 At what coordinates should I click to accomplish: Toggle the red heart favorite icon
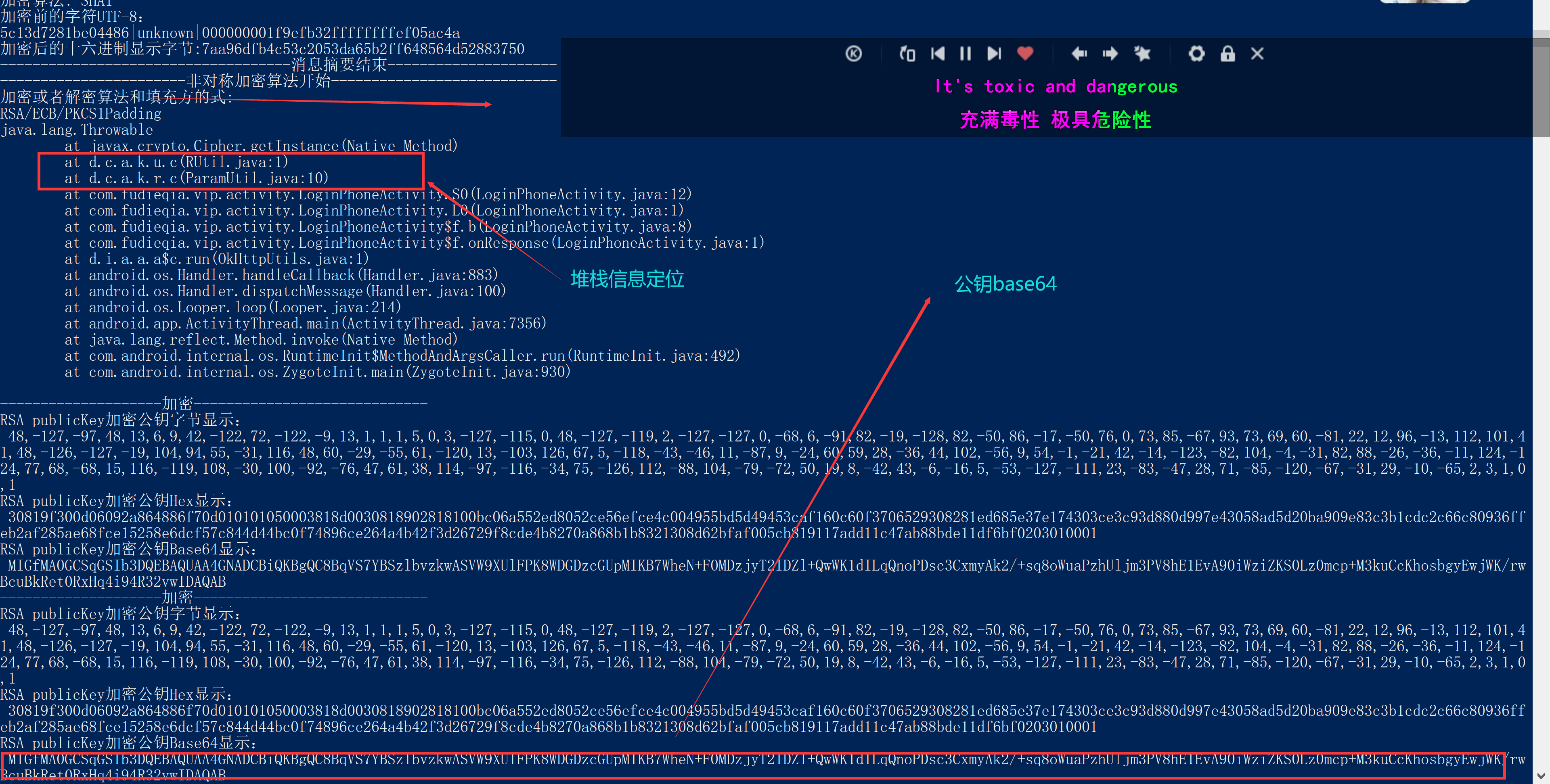click(x=1025, y=54)
